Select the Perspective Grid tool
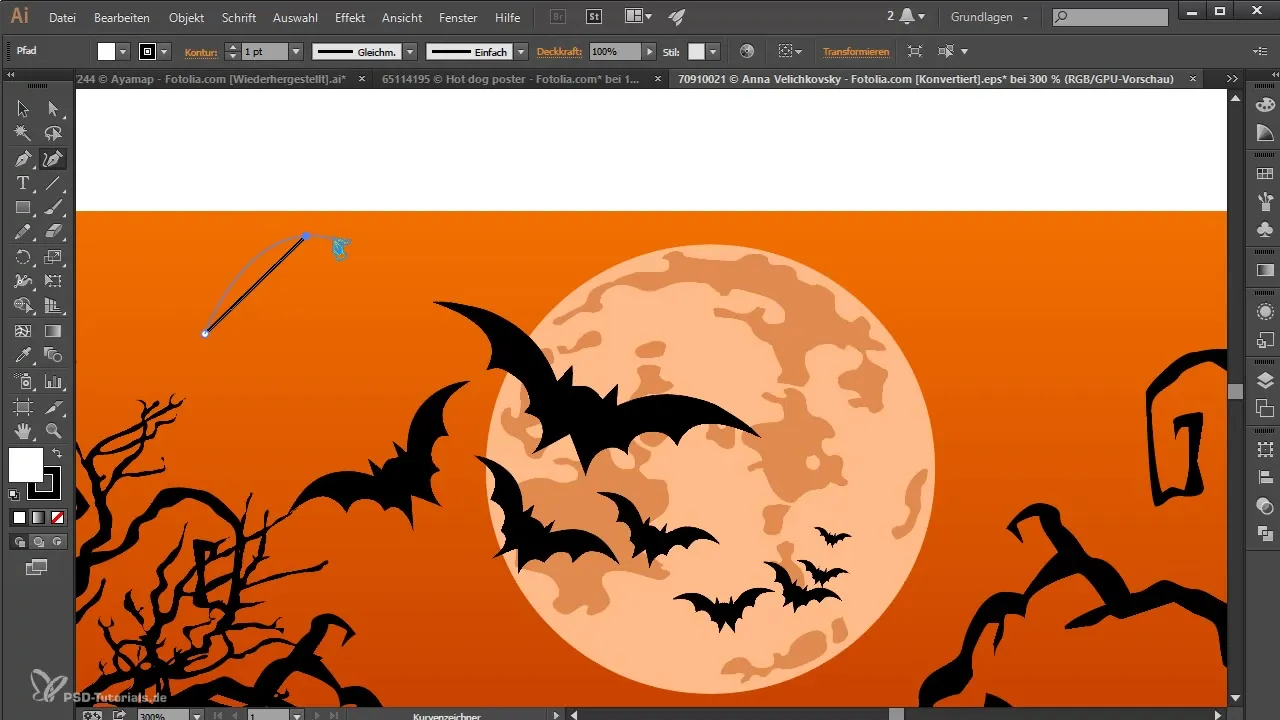 (53, 306)
